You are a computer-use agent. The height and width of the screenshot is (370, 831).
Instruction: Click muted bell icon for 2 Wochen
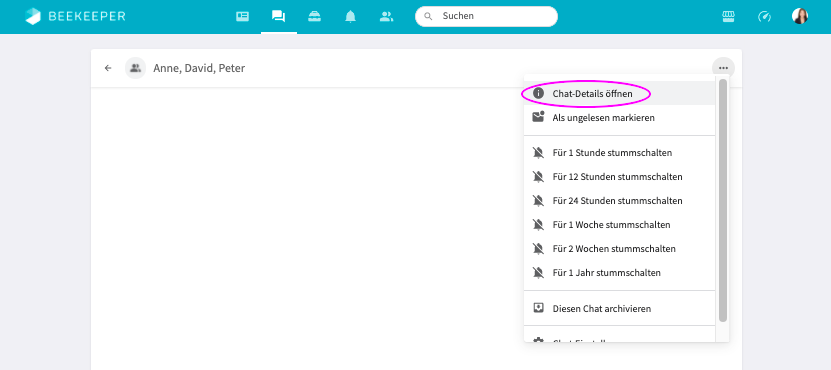538,249
